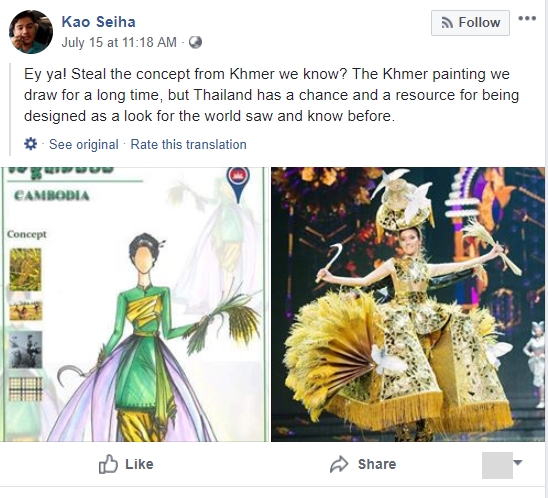Open the post options three-dots menu

(527, 19)
